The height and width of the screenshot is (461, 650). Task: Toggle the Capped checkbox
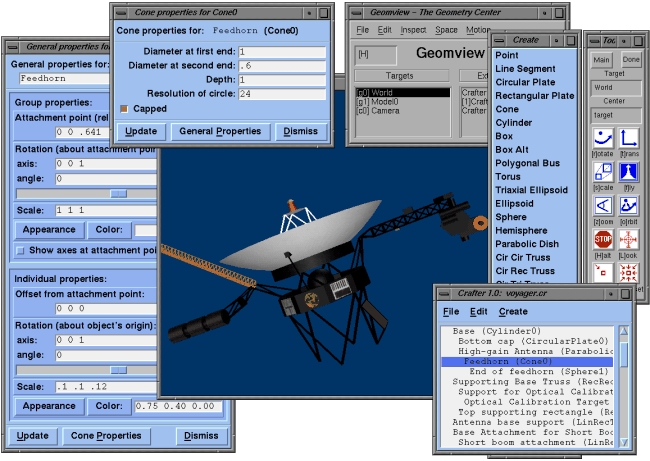[125, 108]
